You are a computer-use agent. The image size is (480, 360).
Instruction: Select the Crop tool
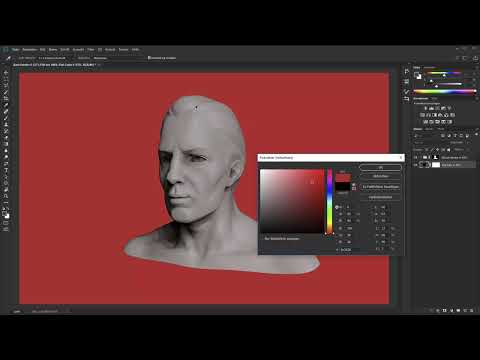point(6,98)
